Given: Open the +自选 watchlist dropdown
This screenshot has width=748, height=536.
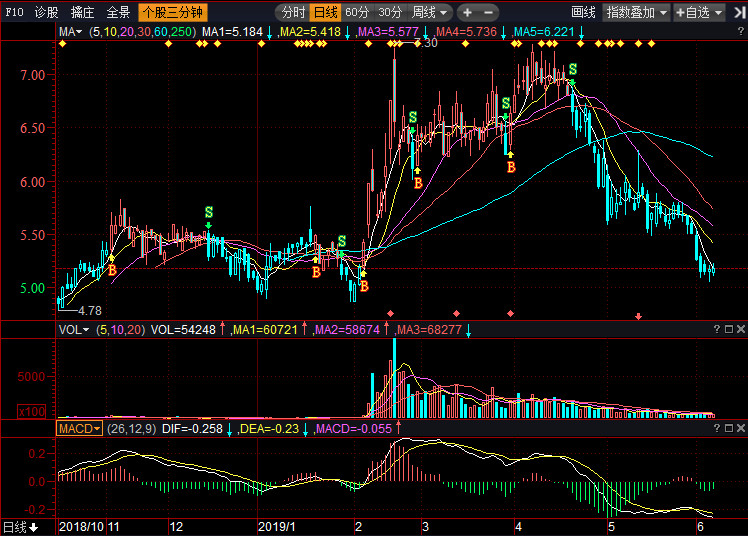Looking at the screenshot, I should (699, 12).
